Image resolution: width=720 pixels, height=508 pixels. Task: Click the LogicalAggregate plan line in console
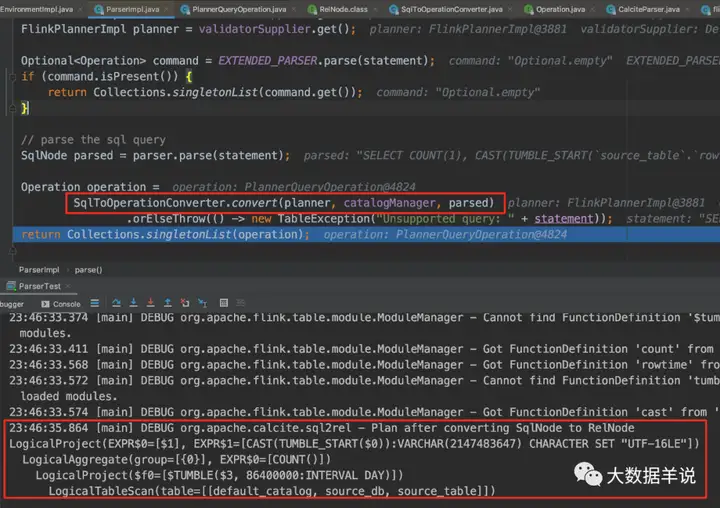(176, 459)
